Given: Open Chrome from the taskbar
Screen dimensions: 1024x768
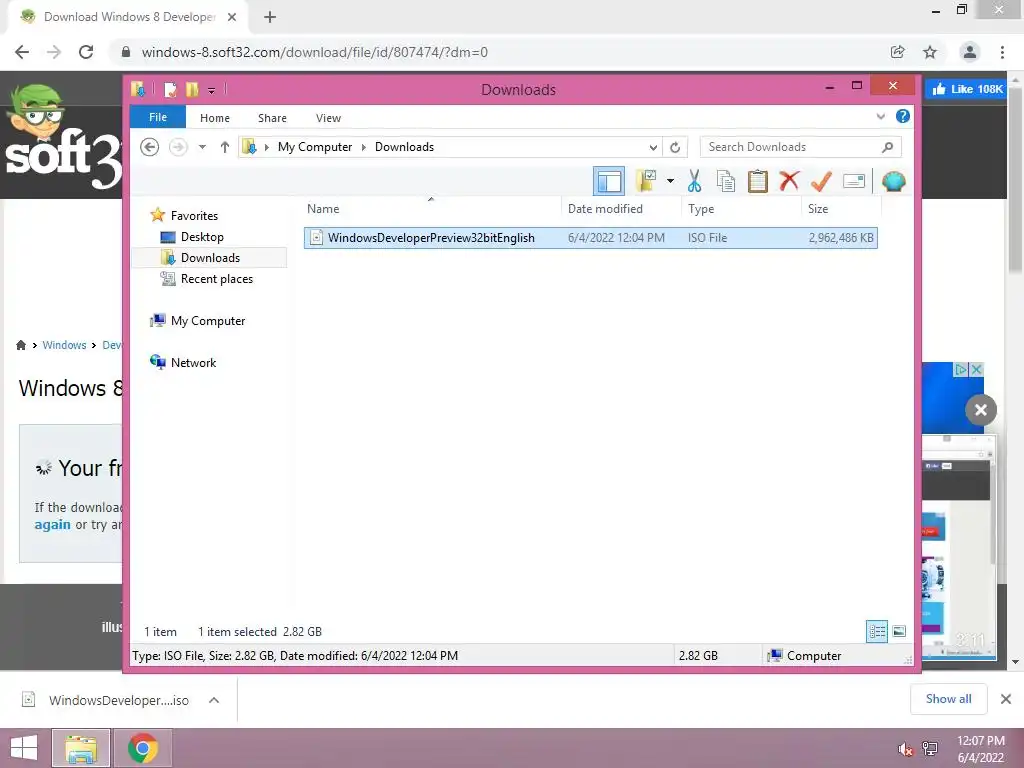Looking at the screenshot, I should (x=143, y=748).
